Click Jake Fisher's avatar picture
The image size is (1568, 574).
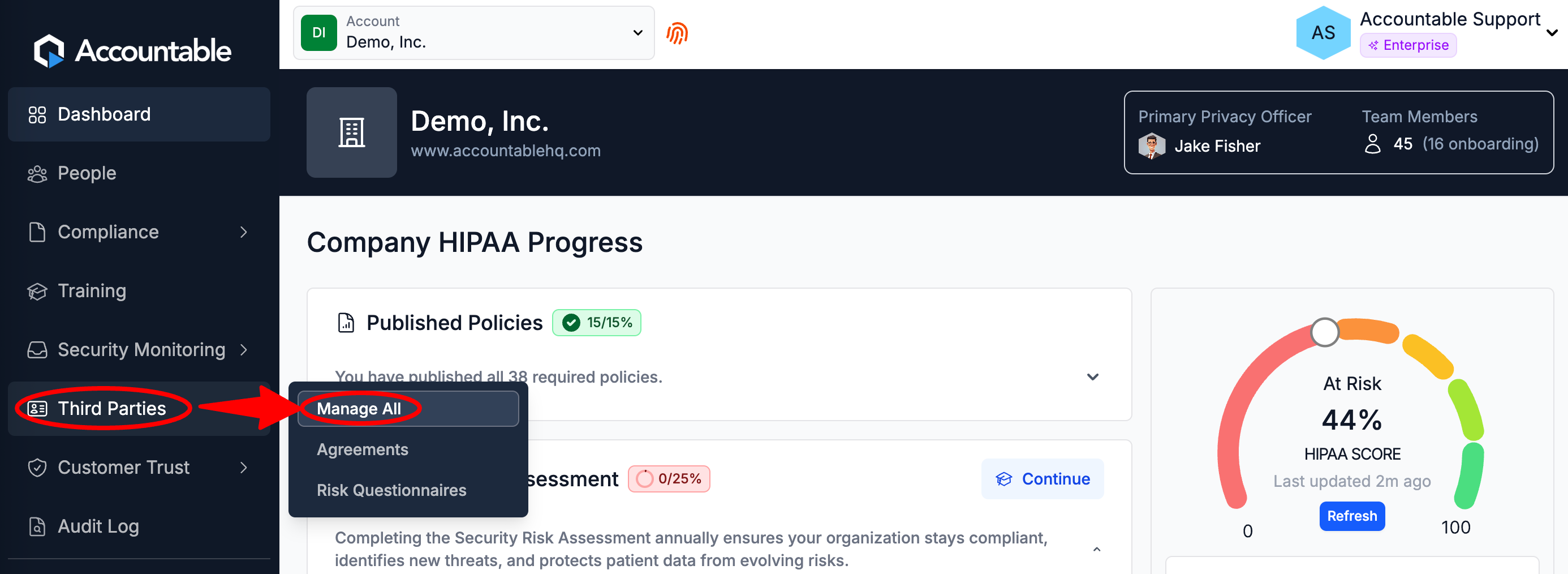tap(1152, 146)
